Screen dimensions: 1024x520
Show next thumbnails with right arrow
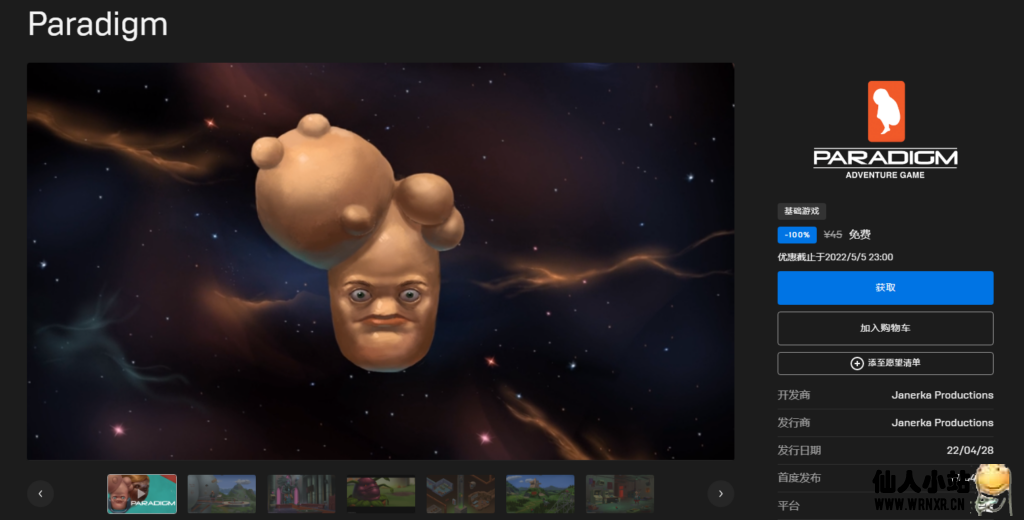pos(720,493)
